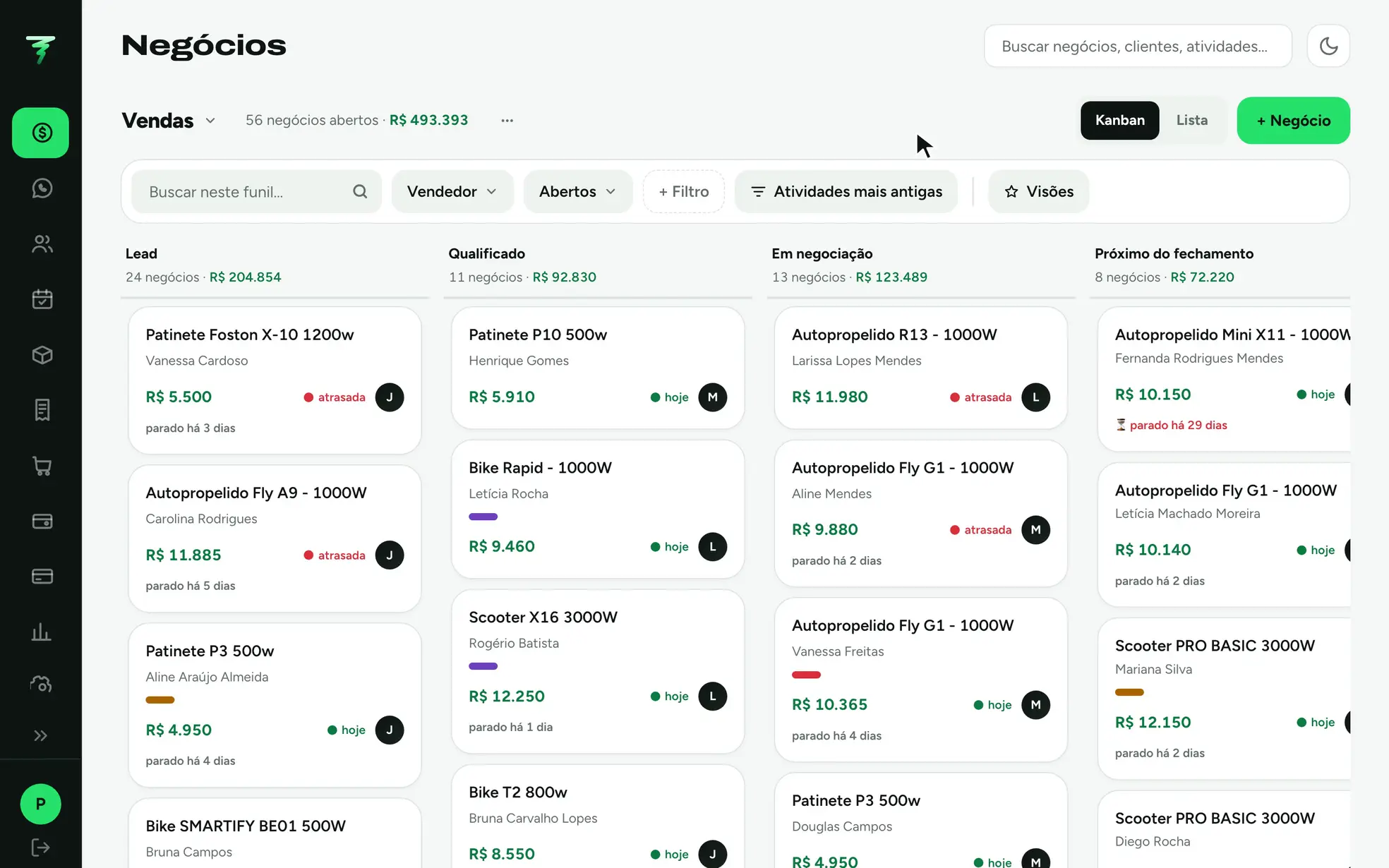Open Atividades mais antigas sort option
1389x868 pixels.
[x=846, y=191]
